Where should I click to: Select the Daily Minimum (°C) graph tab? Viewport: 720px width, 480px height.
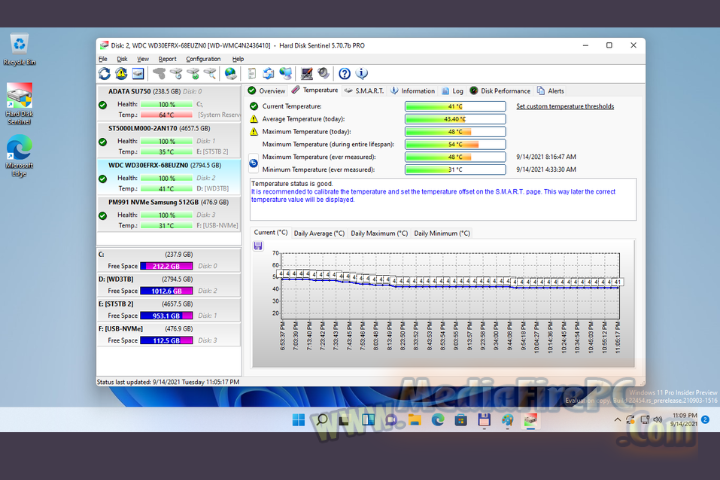click(442, 233)
